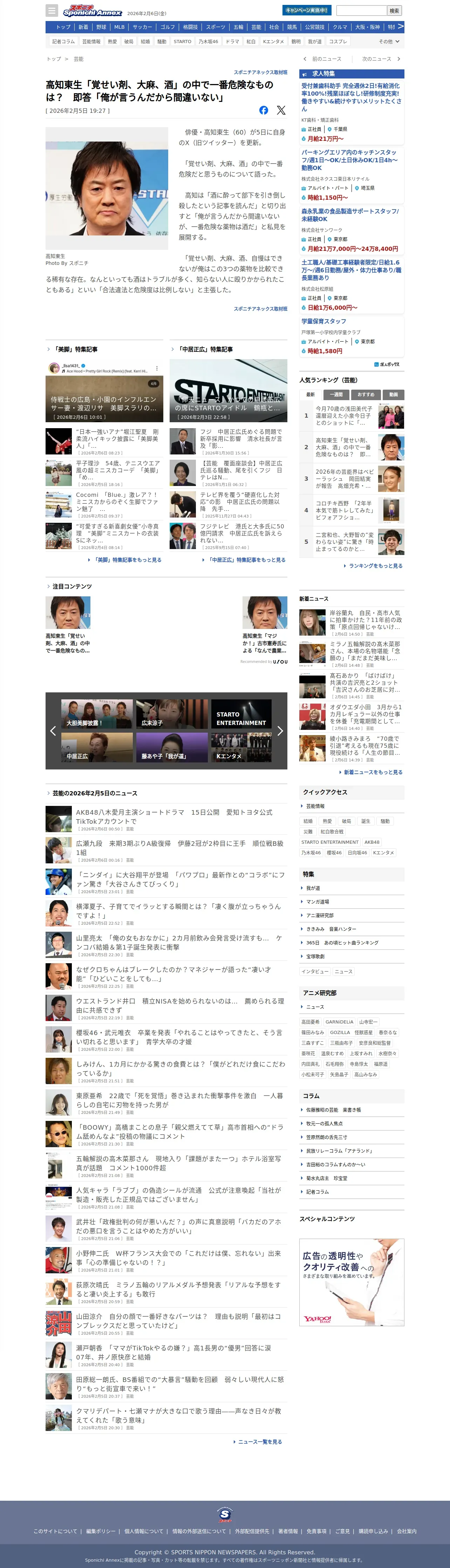This screenshot has width=450, height=1568.
Task: Click the article main photo
Action: (107, 188)
